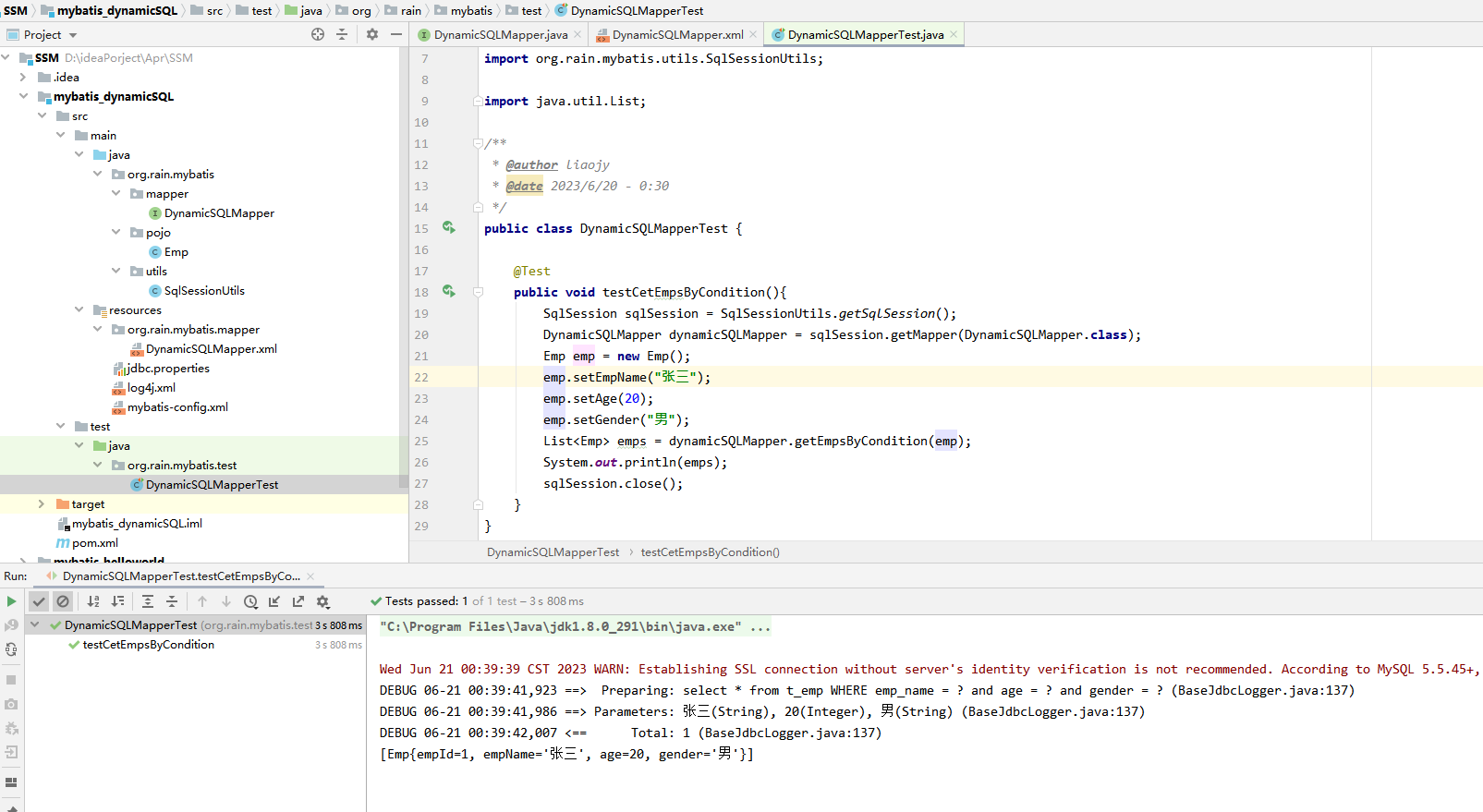Click the BaseJdbcLogger.java:137 link on Total line
This screenshot has width=1483, height=812.
790,733
